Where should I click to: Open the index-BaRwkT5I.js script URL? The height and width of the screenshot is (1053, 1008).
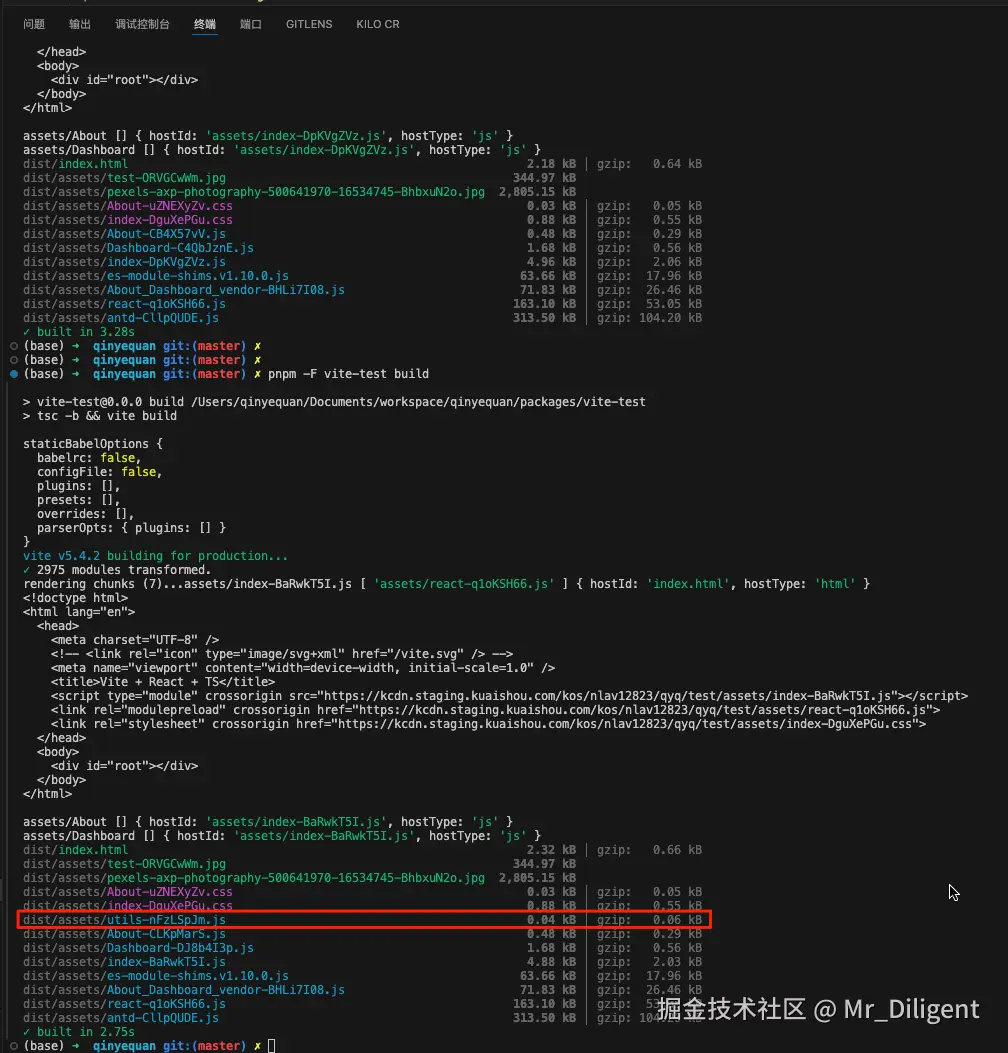[607, 696]
